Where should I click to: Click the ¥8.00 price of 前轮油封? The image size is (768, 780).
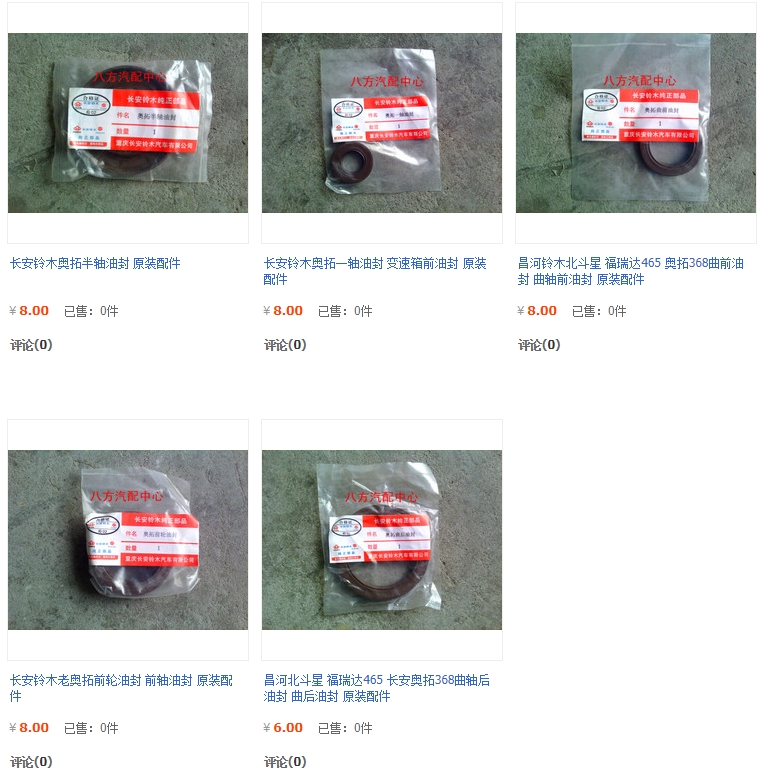(x=29, y=727)
